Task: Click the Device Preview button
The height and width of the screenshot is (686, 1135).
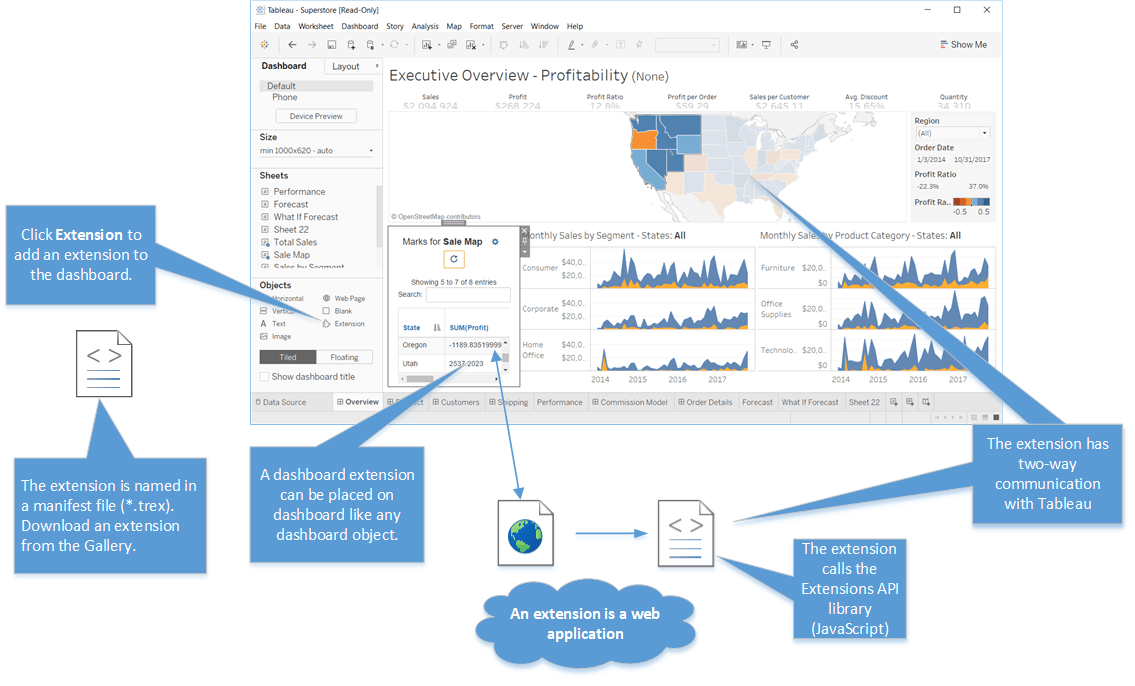Action: [317, 115]
